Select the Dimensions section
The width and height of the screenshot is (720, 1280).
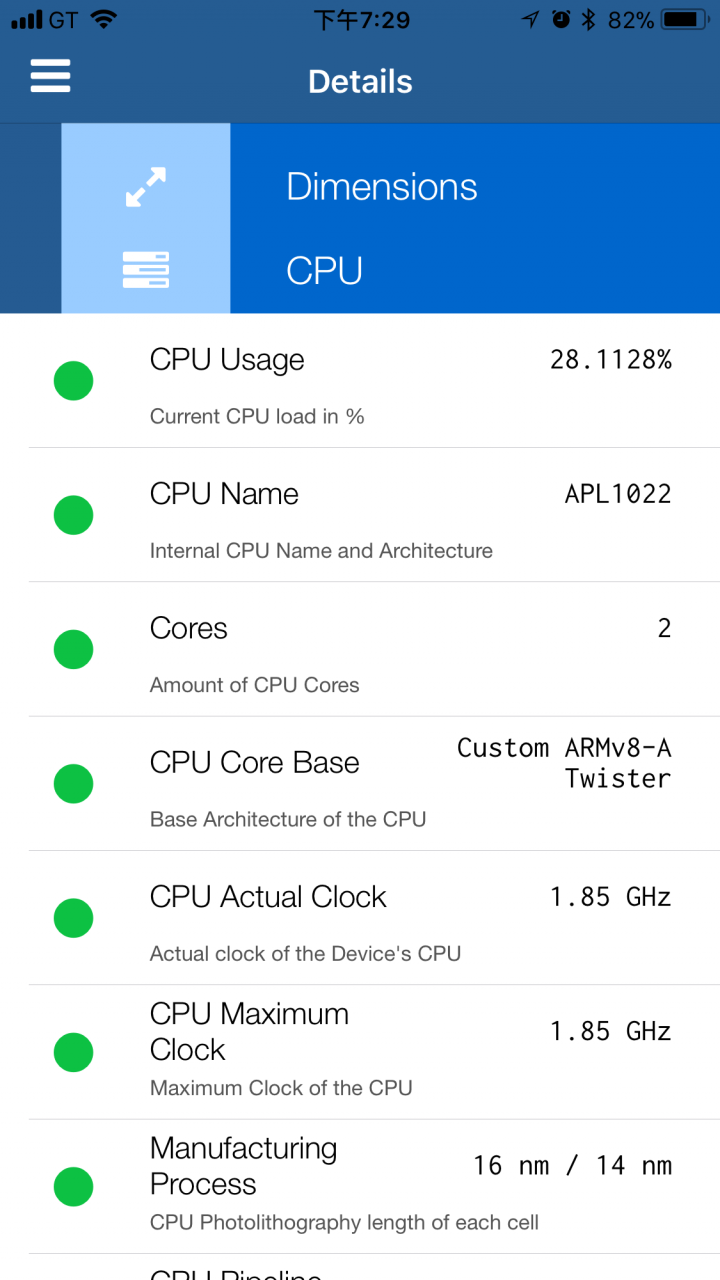pyautogui.click(x=382, y=187)
